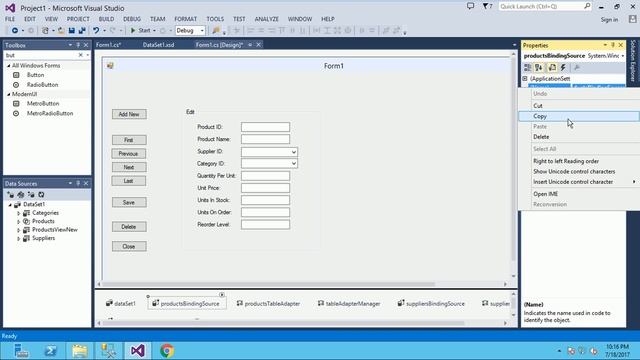Click the New Project toolbar icon
The image size is (640, 360).
45,31
